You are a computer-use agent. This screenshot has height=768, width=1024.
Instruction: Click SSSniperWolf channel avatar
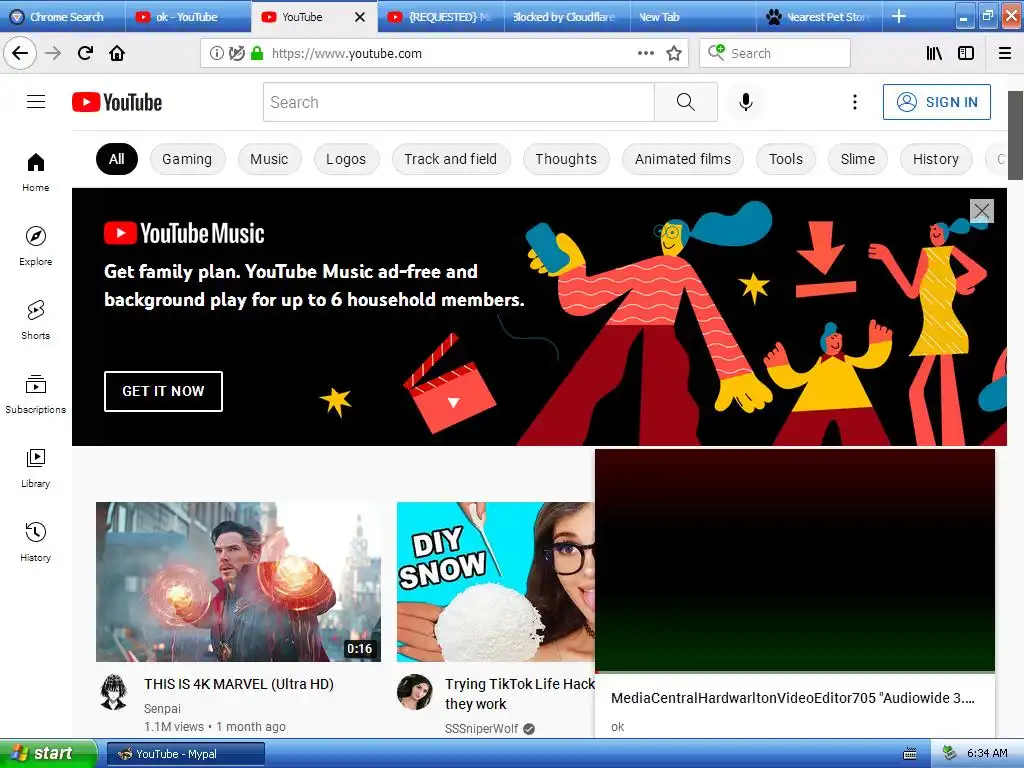415,692
